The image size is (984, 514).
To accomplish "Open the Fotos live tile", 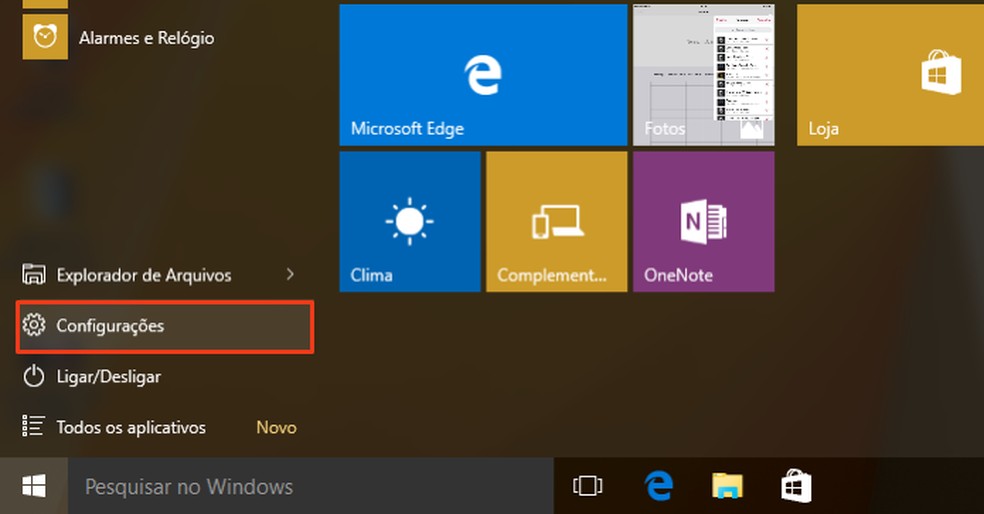I will 703,75.
